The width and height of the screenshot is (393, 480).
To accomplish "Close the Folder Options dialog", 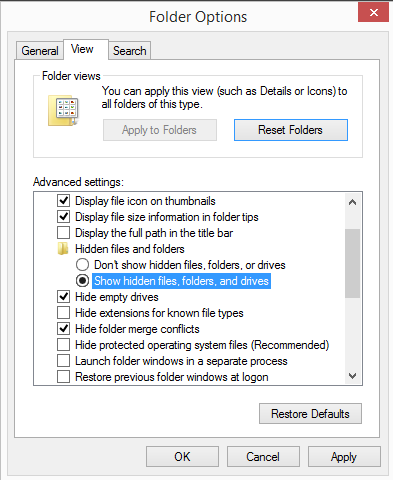I will [x=373, y=13].
